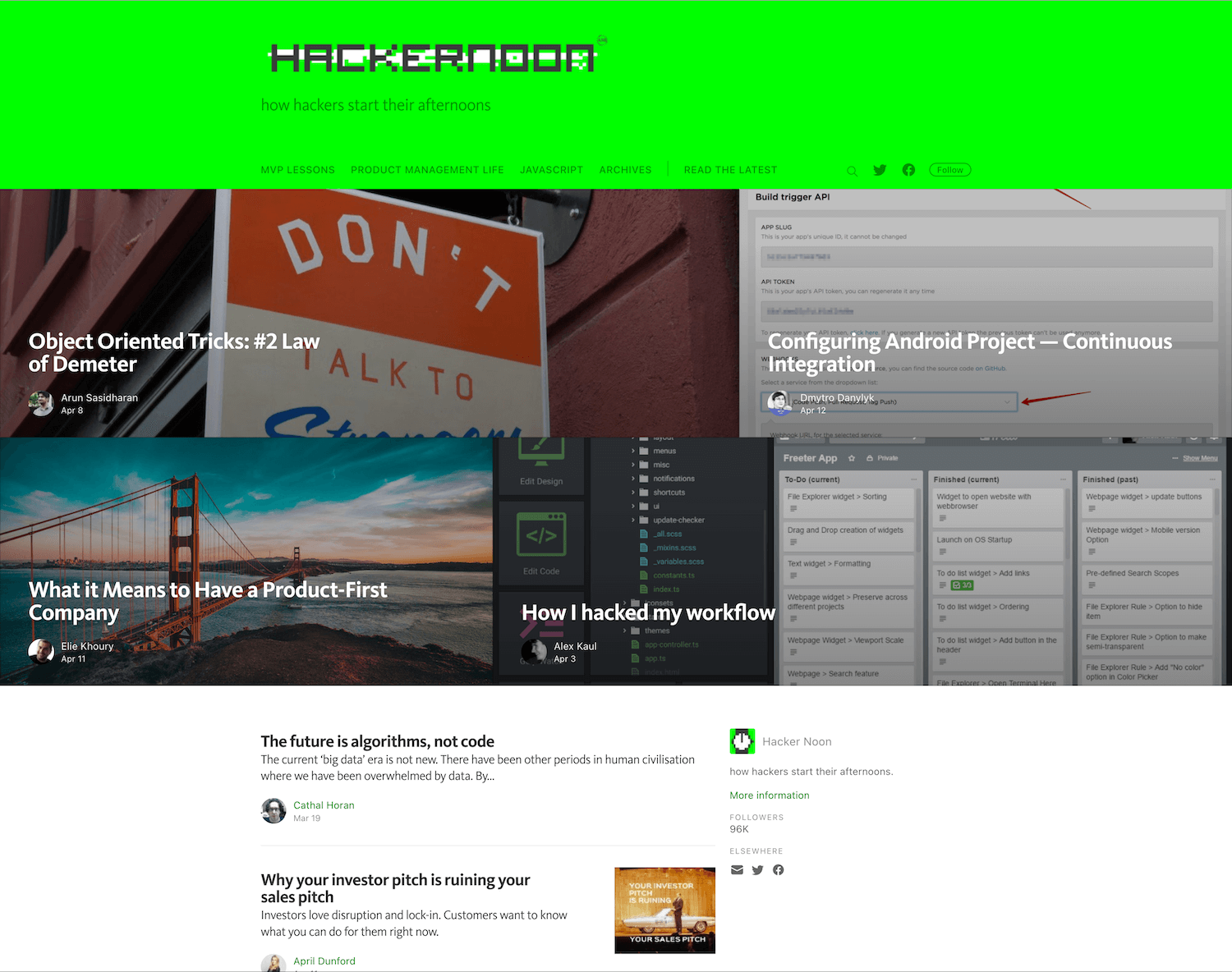Click the email envelope icon under Elsewhere
Image resolution: width=1232 pixels, height=972 pixels.
click(737, 870)
